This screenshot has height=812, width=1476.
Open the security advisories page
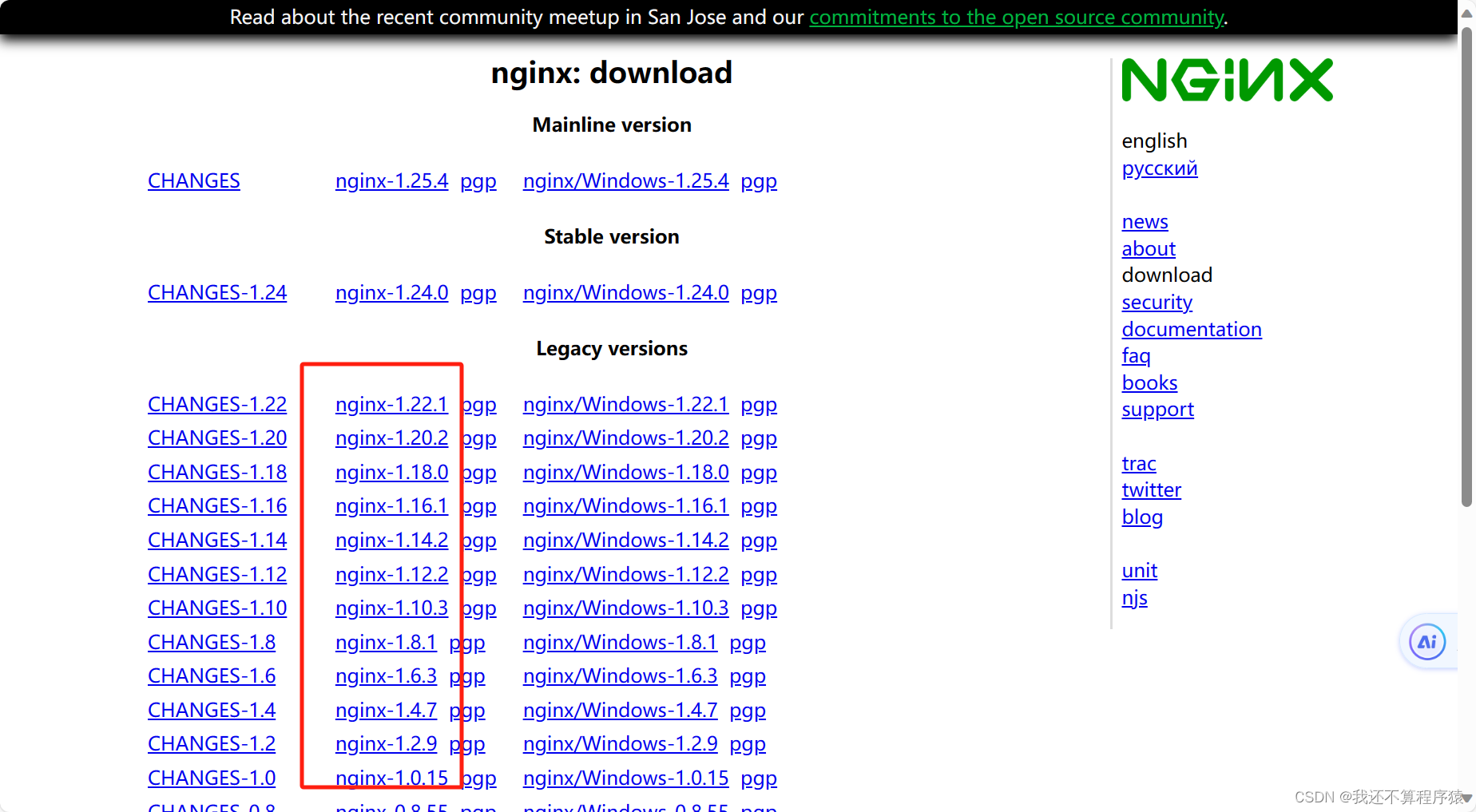pyautogui.click(x=1157, y=302)
